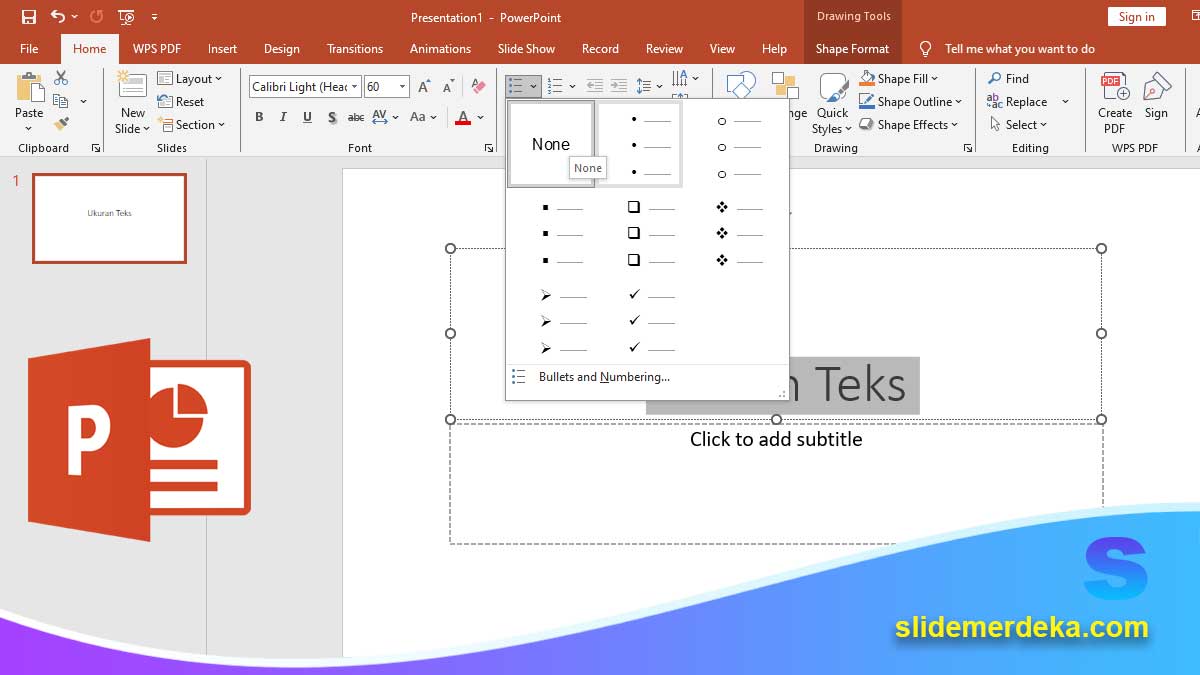Toggle Underline formatting

[x=307, y=117]
